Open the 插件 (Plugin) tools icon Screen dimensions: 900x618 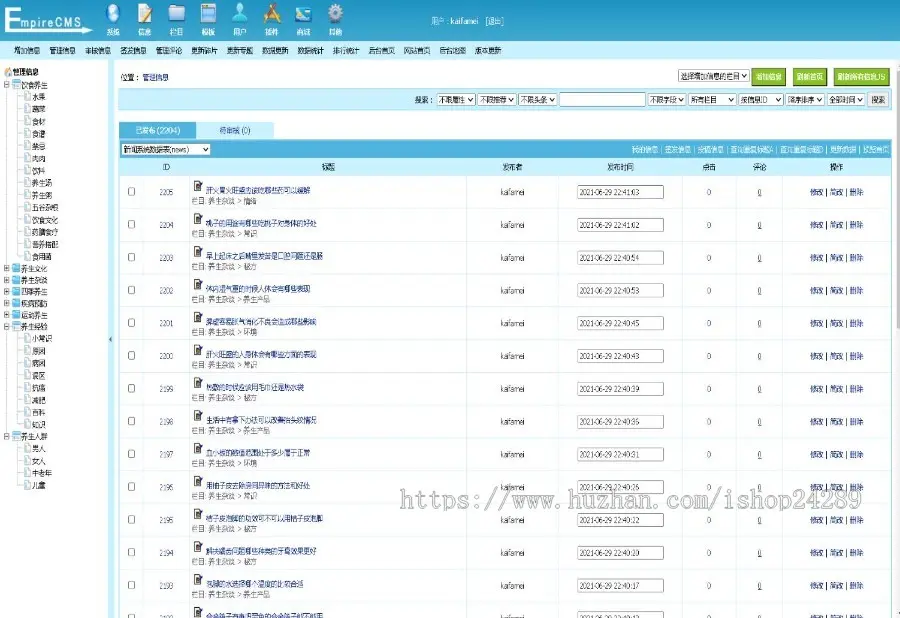click(271, 13)
